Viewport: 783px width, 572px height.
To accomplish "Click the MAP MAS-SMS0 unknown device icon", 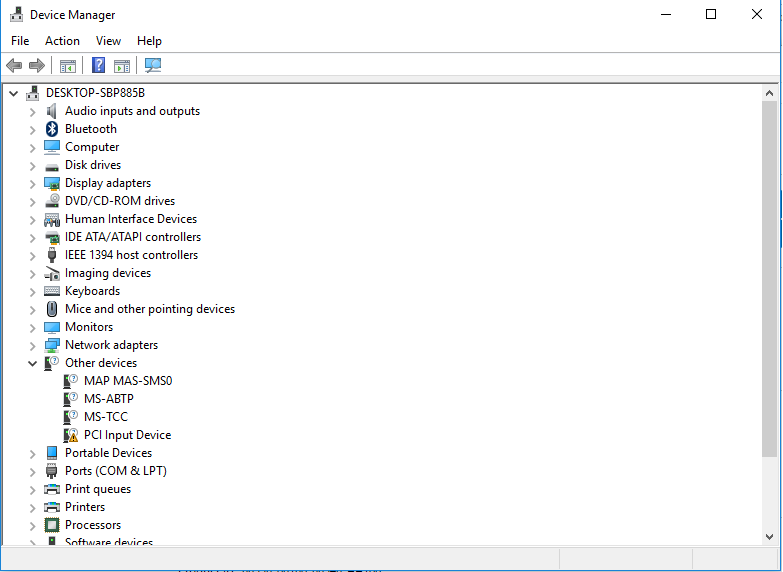I will coord(70,381).
